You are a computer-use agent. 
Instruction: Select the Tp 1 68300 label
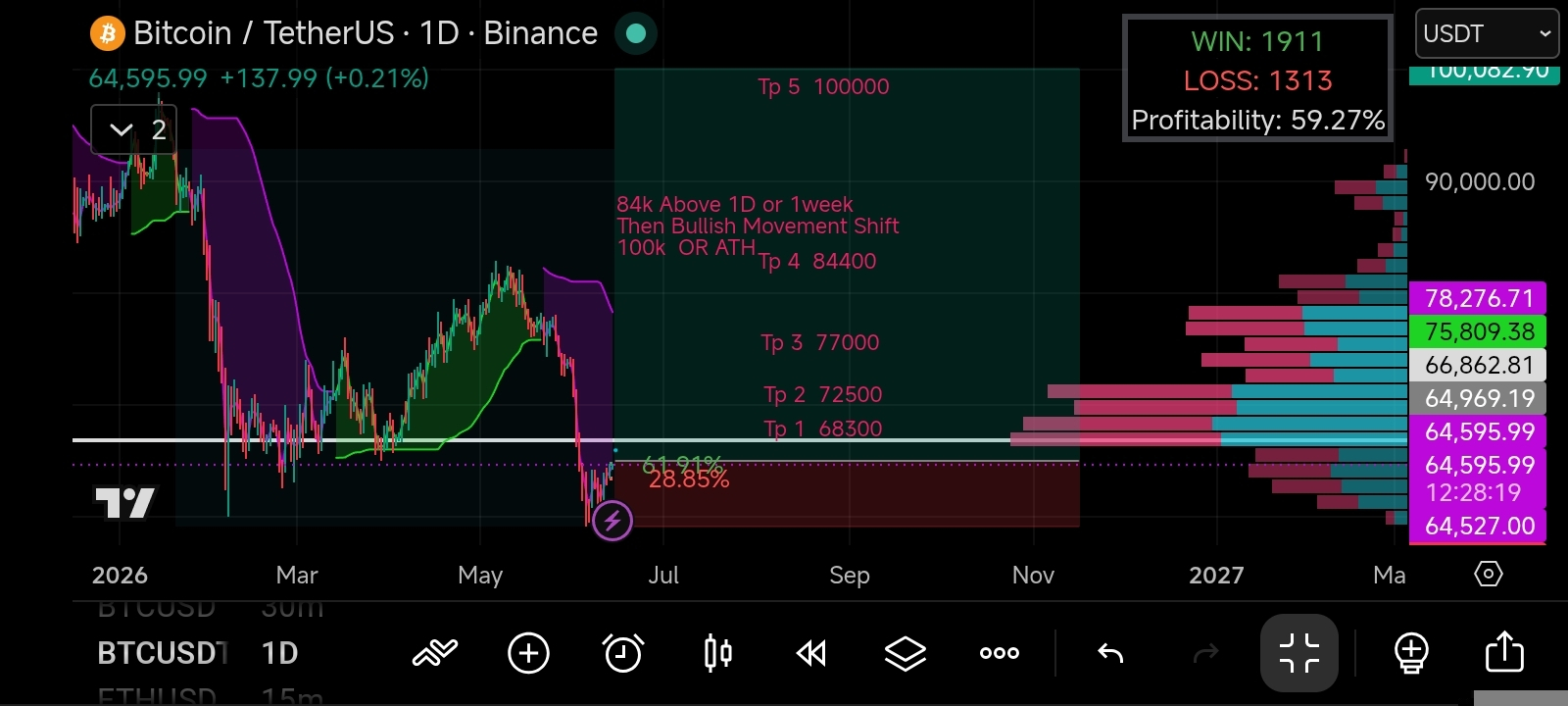click(x=822, y=429)
